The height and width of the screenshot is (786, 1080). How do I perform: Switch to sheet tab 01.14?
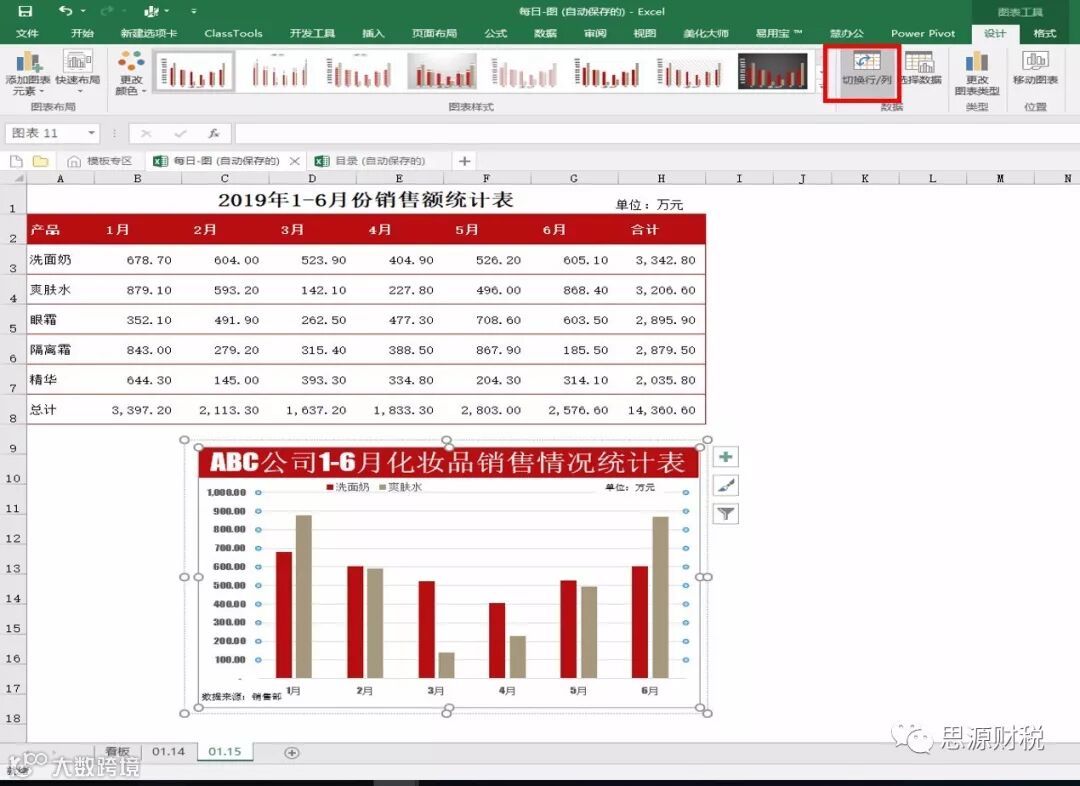click(169, 752)
